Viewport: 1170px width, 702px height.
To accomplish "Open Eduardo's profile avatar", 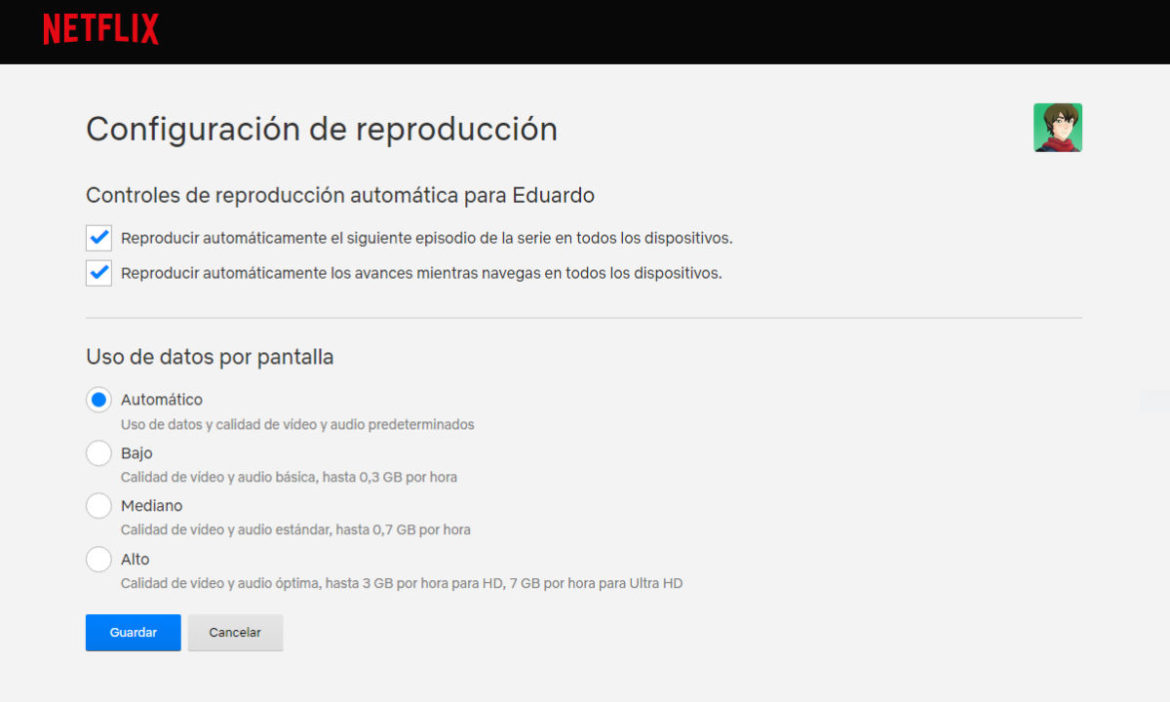I will coord(1057,128).
